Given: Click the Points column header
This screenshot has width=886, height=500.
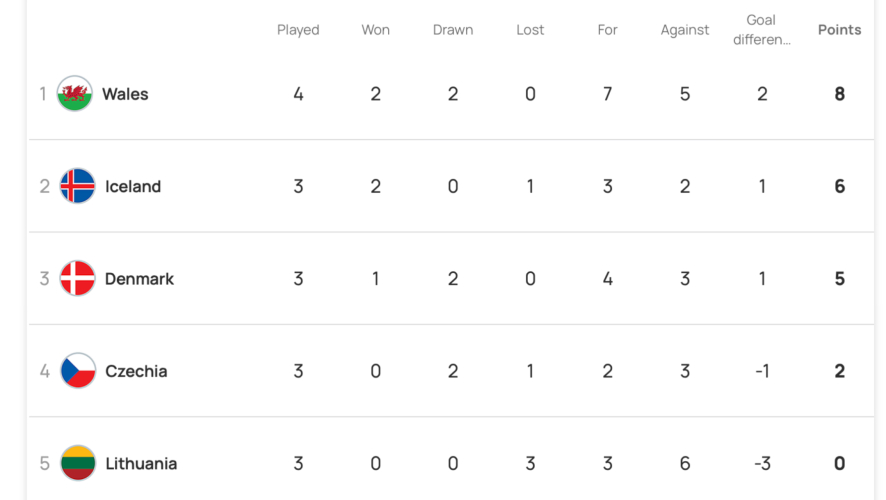Looking at the screenshot, I should (x=839, y=30).
